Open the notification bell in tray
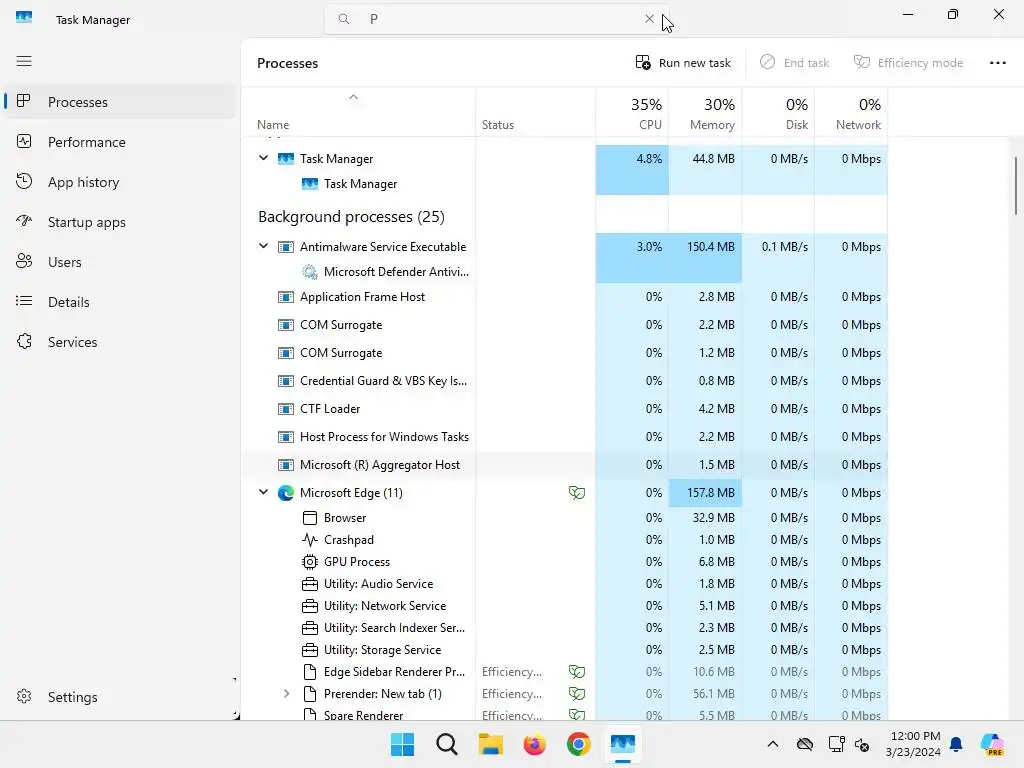Viewport: 1024px width, 768px height. pos(956,744)
